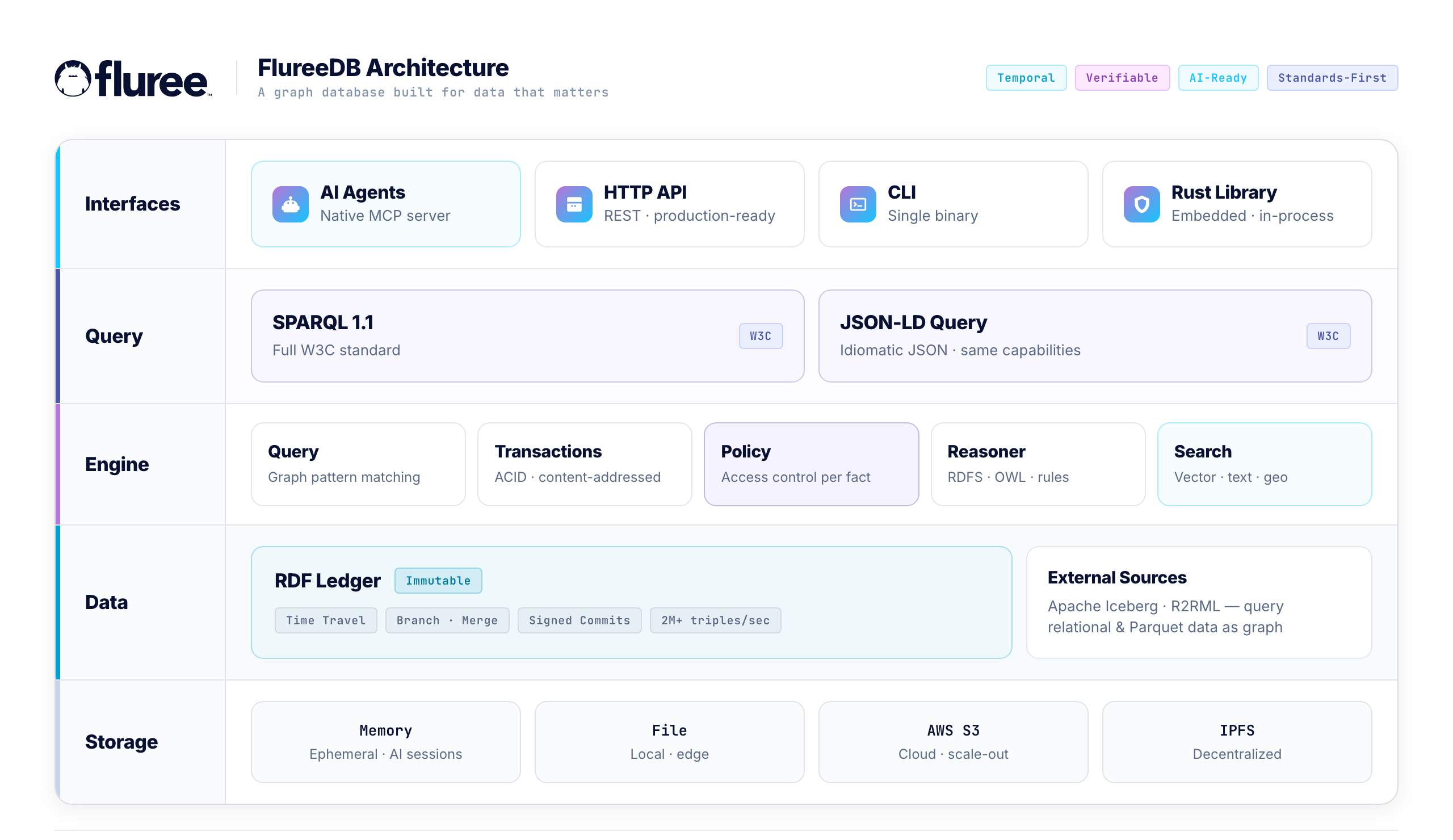
Task: Click the 'Access control per fact' text
Action: pyautogui.click(x=796, y=477)
